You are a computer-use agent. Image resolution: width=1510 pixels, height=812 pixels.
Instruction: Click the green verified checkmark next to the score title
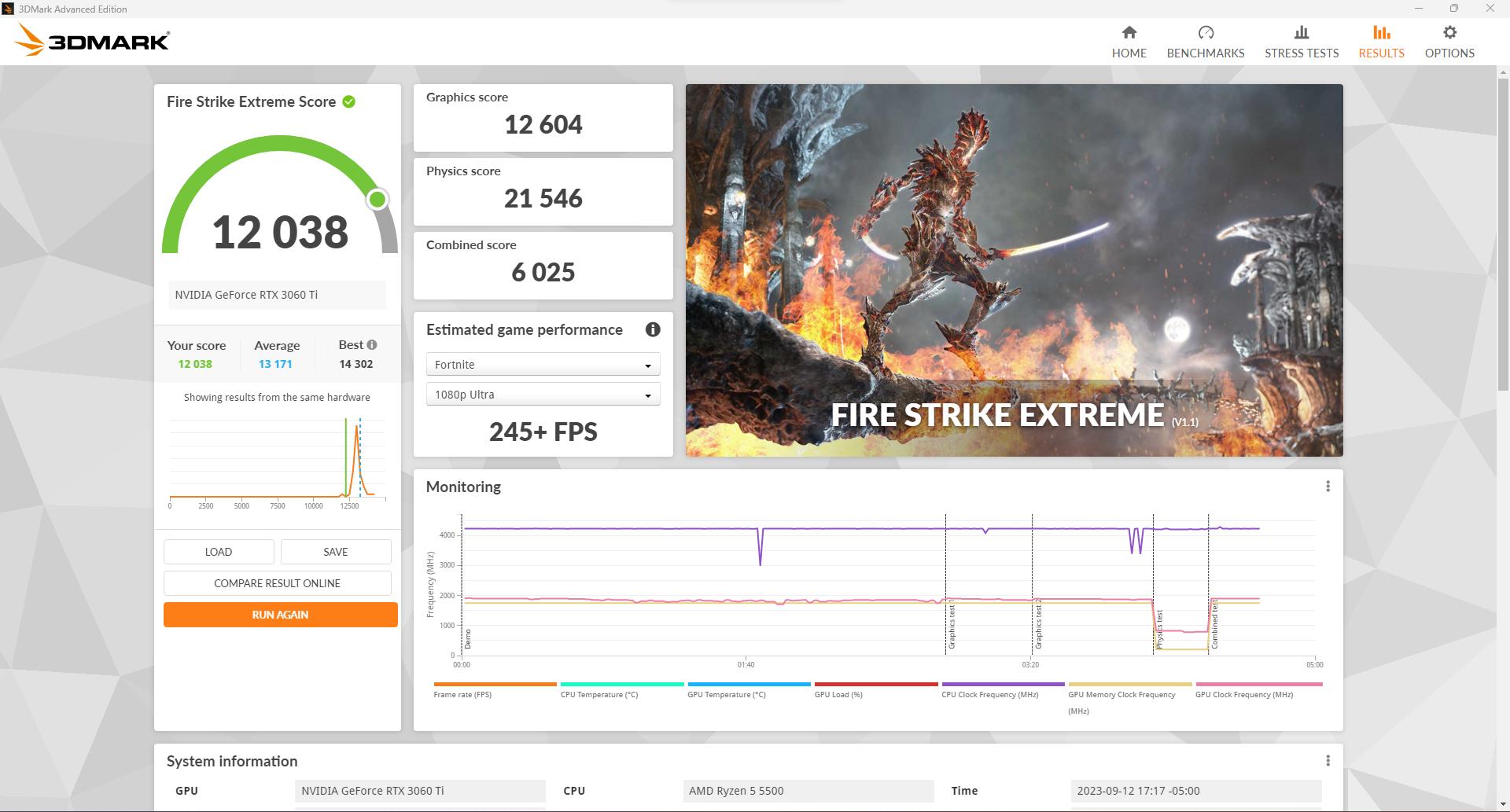[349, 101]
